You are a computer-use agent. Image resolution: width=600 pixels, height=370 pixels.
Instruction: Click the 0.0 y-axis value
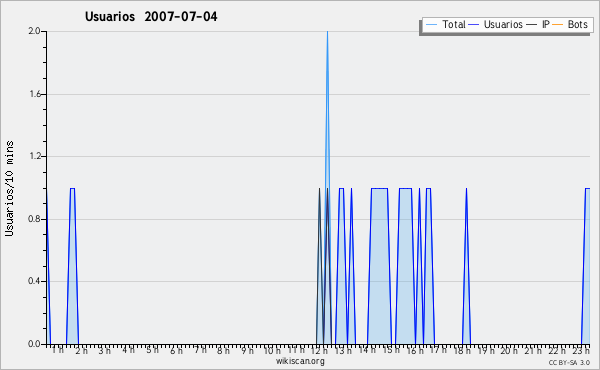[x=34, y=344]
